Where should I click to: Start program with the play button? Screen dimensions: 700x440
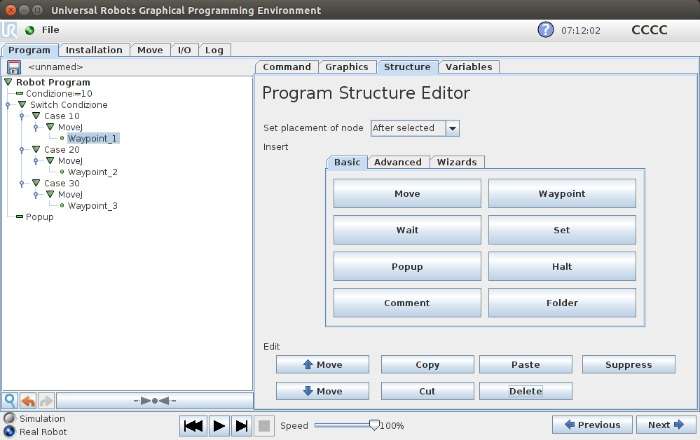point(219,426)
